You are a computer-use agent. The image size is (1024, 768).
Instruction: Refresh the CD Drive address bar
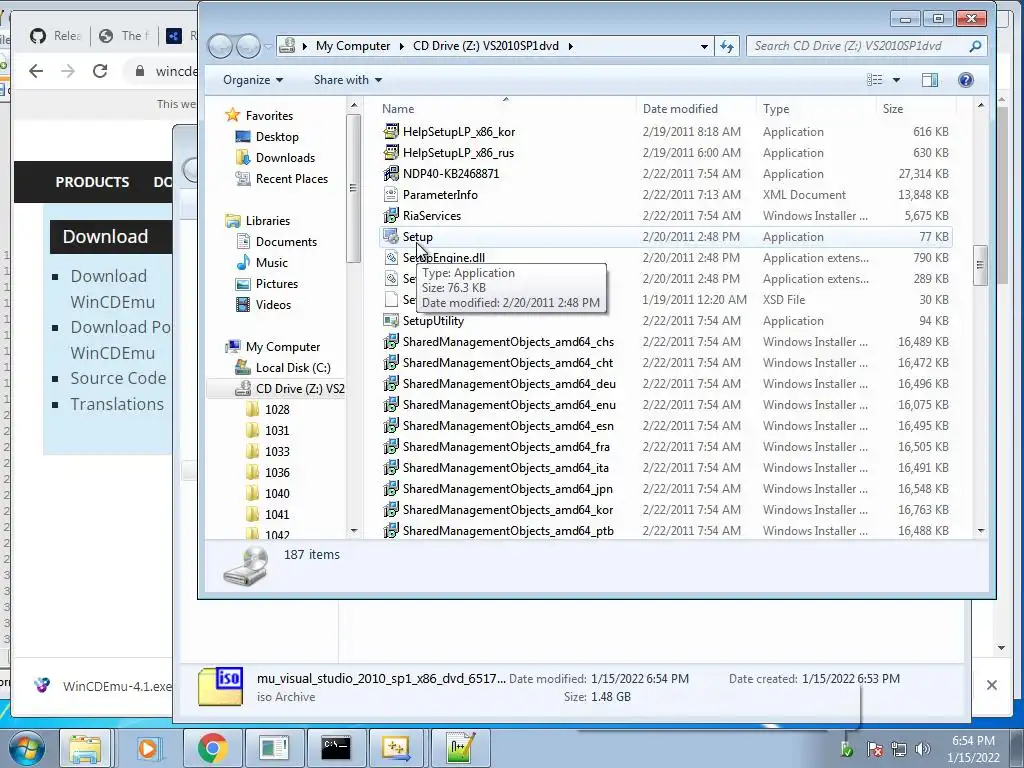(x=727, y=46)
